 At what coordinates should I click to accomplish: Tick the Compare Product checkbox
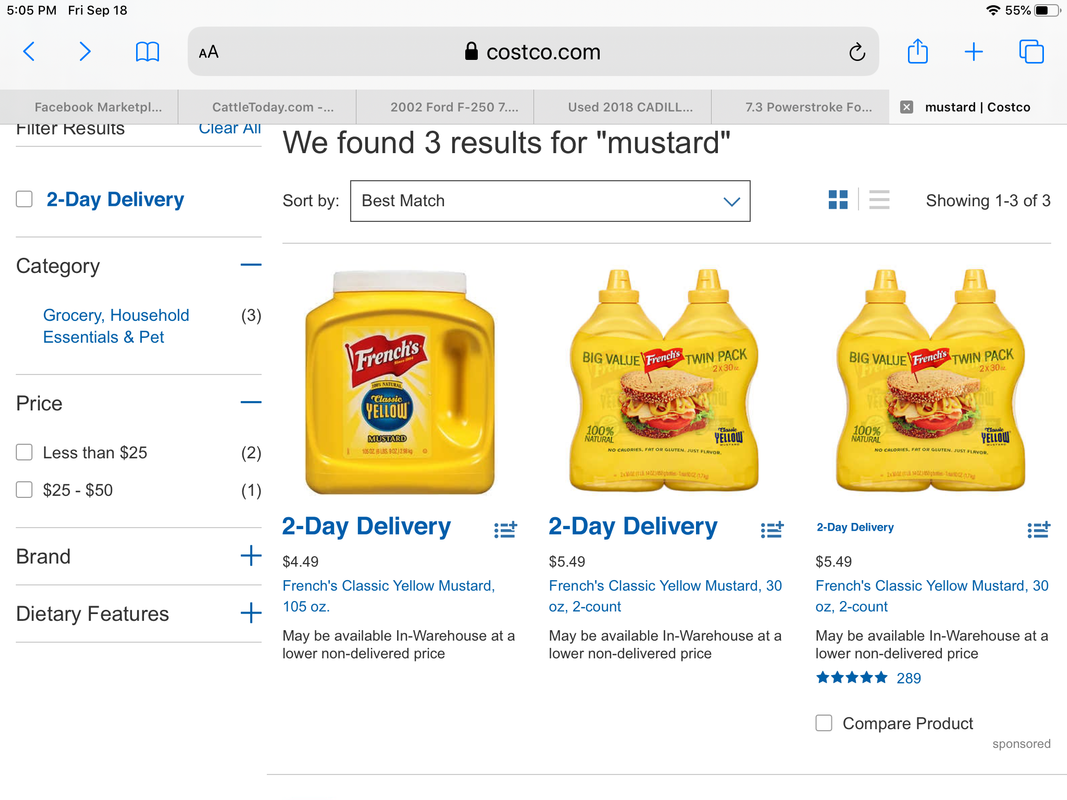823,723
